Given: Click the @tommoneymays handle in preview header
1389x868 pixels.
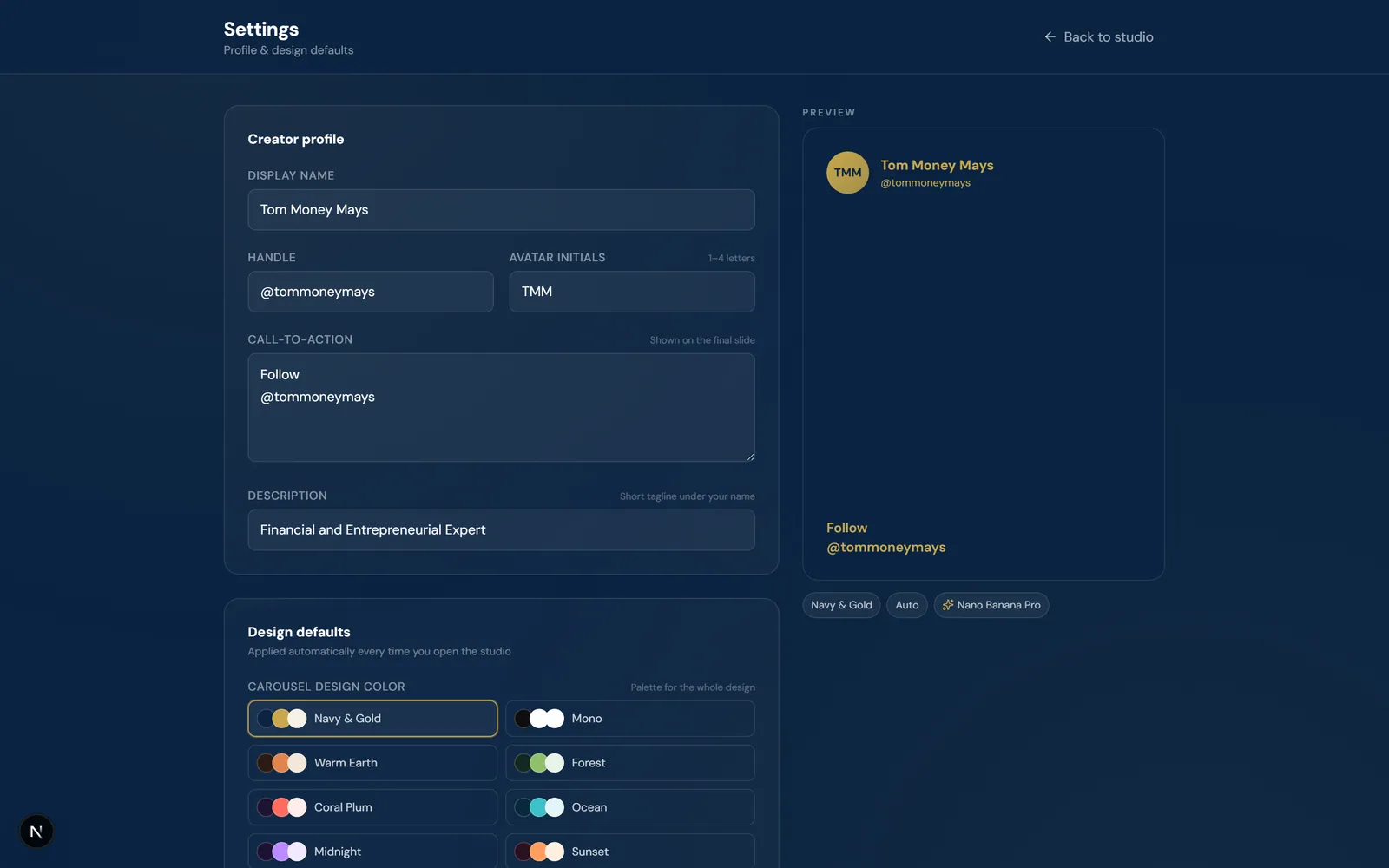Looking at the screenshot, I should point(925,183).
